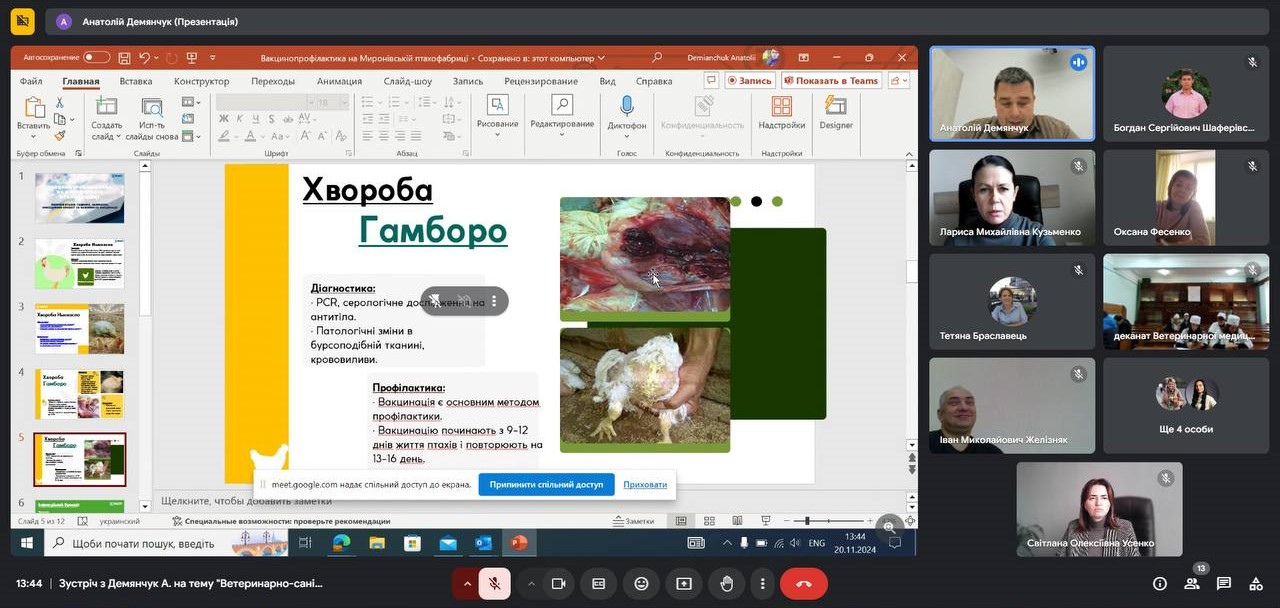This screenshot has width=1280, height=608.
Task: Cut selection with the scissors icon
Action: pos(60,102)
